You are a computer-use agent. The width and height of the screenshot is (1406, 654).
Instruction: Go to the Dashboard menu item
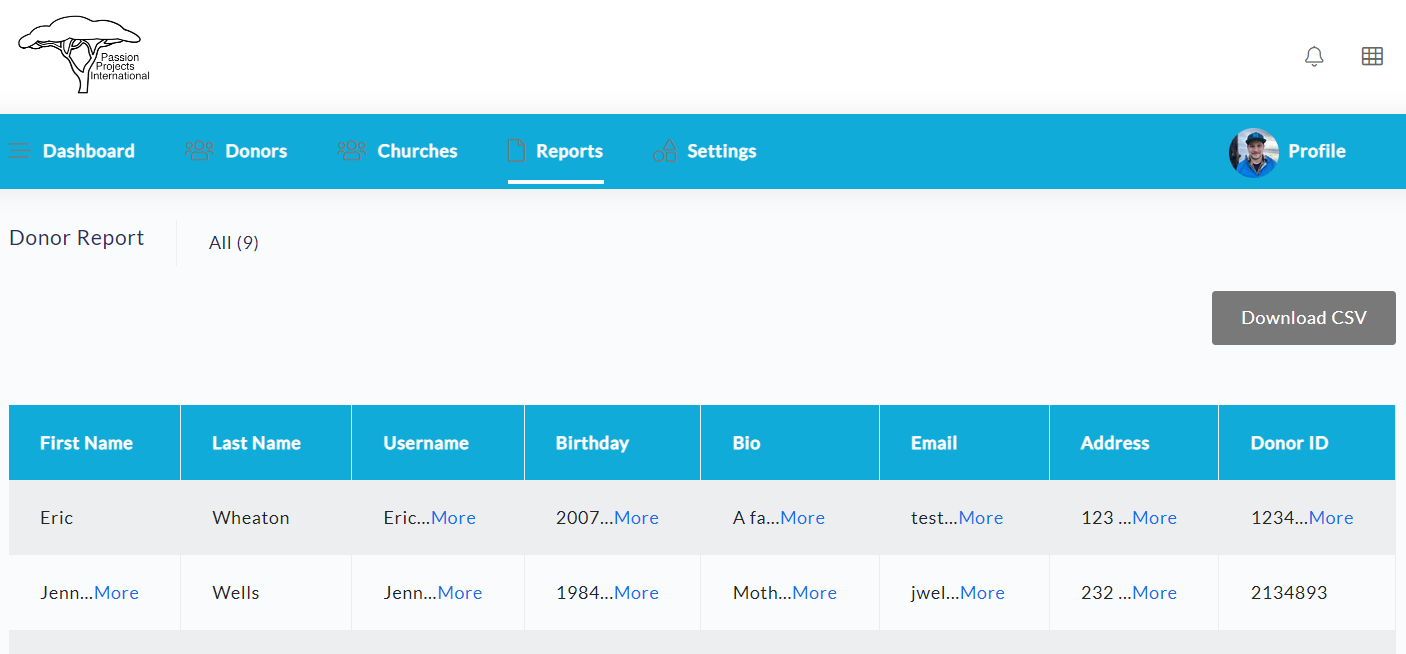click(88, 151)
